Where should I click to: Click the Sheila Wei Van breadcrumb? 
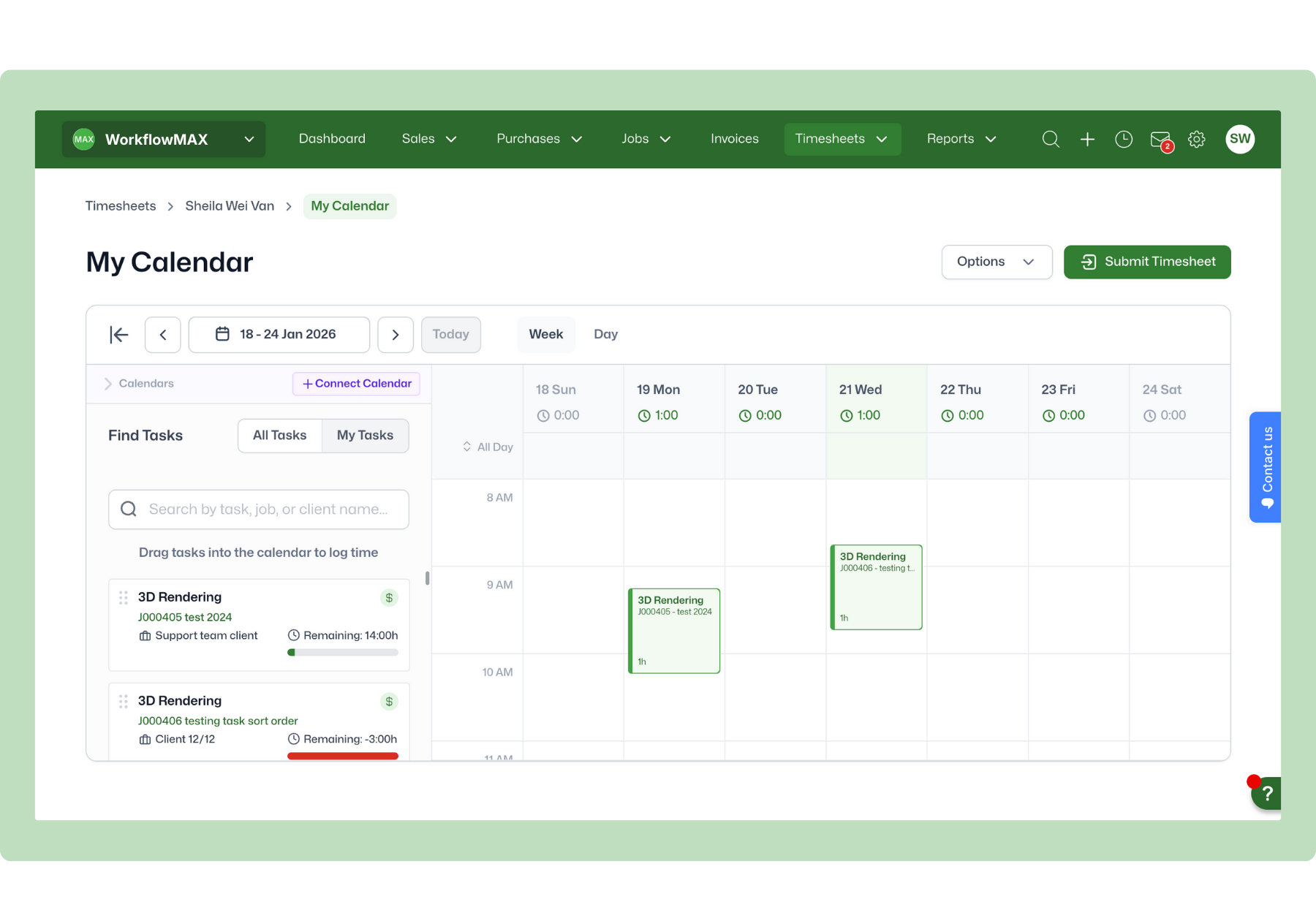[230, 206]
